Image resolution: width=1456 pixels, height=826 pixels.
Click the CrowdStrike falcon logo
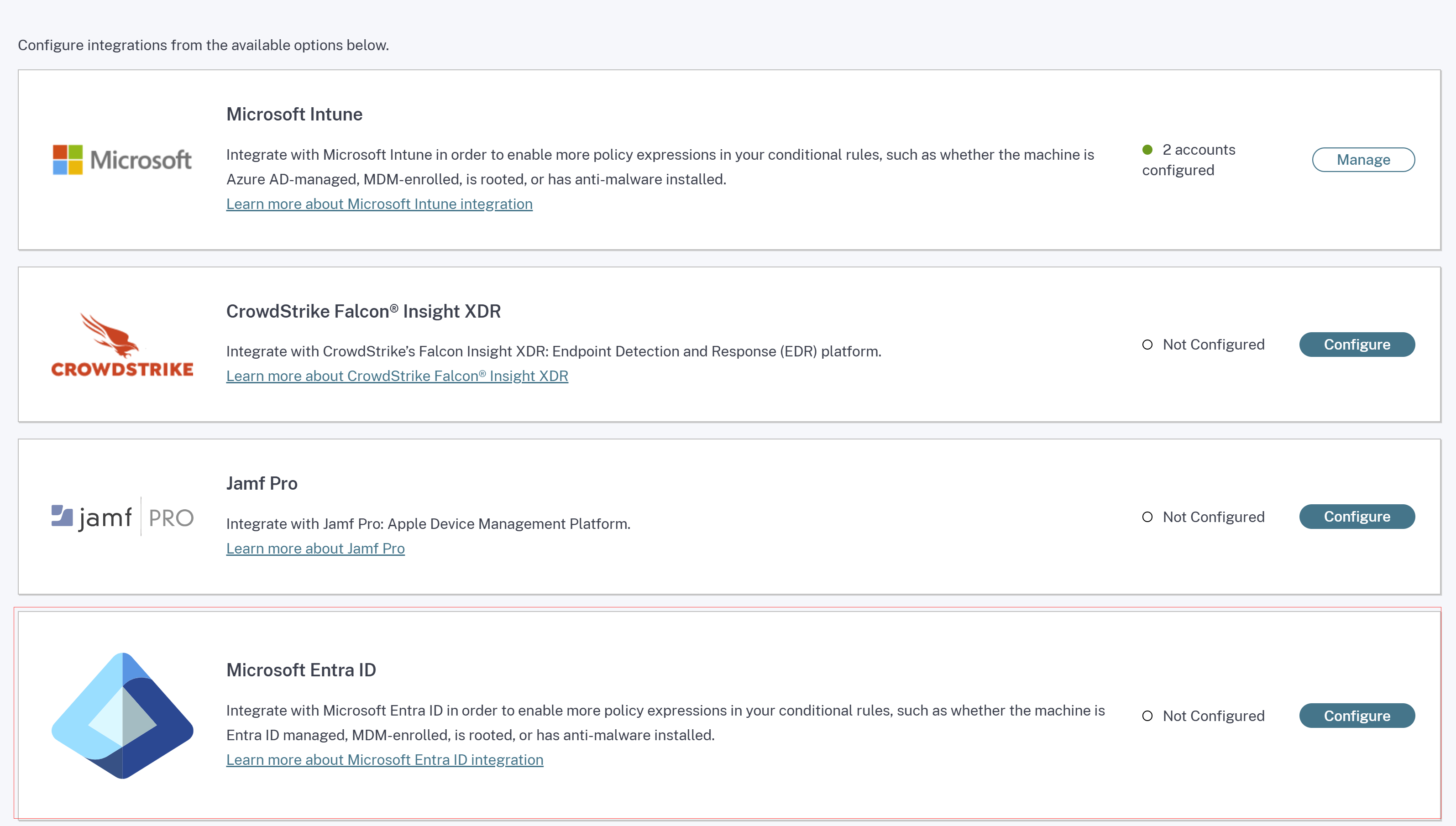[x=122, y=345]
